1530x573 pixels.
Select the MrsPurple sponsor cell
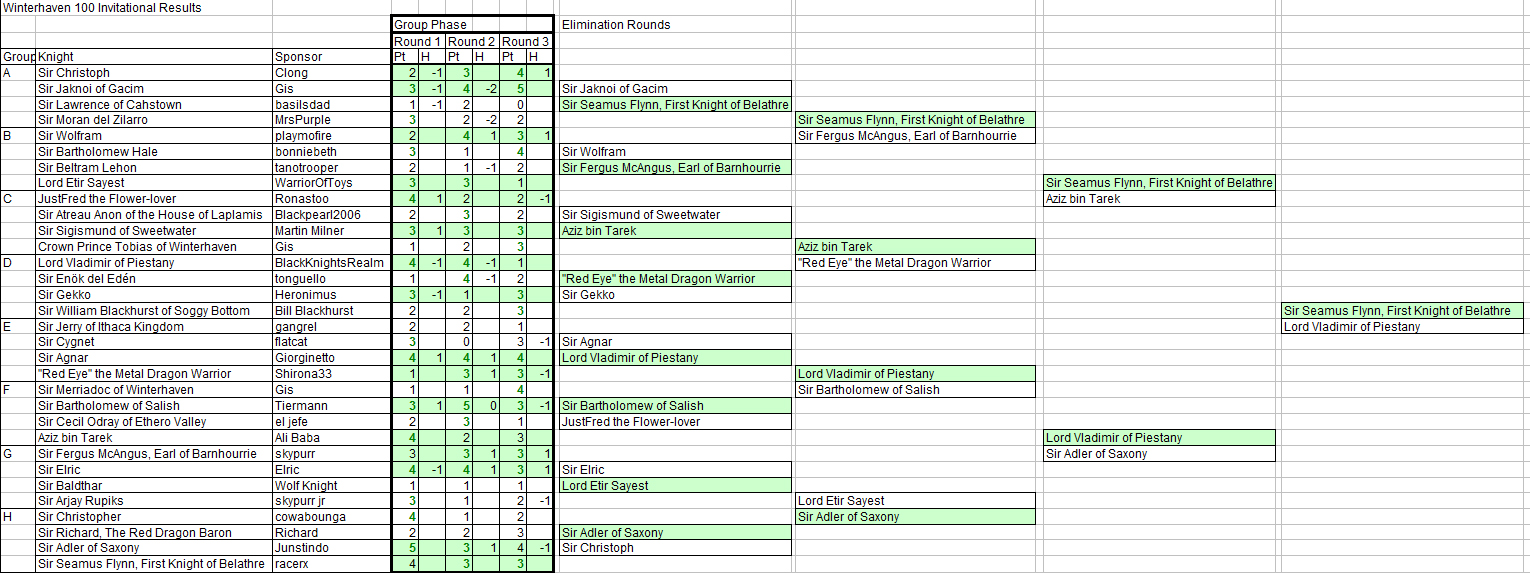pyautogui.click(x=301, y=120)
